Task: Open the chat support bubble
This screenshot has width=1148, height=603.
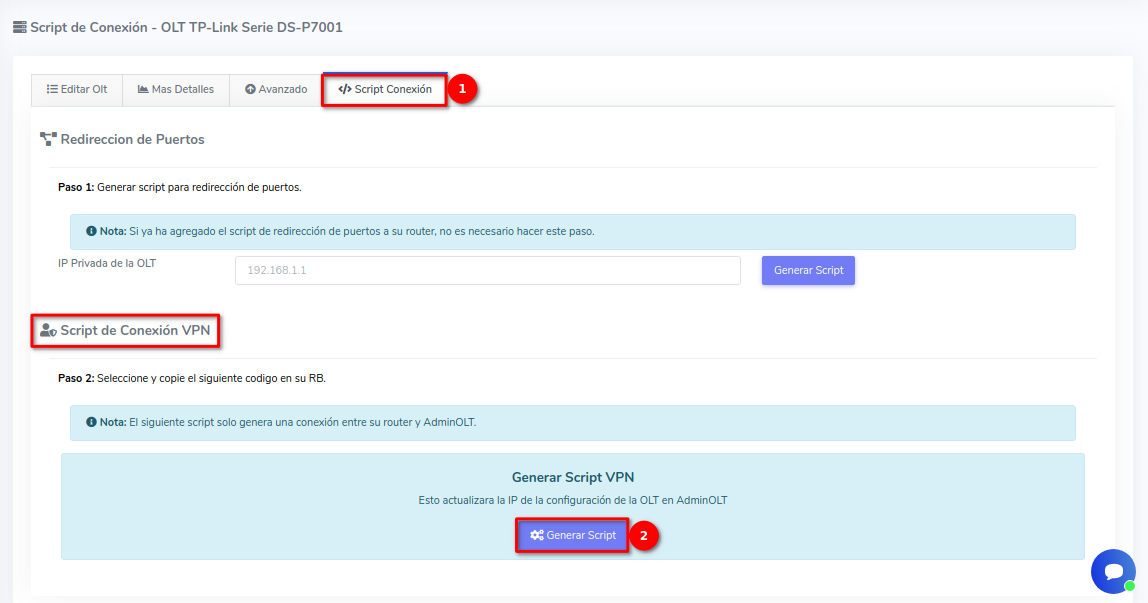Action: click(x=1112, y=571)
